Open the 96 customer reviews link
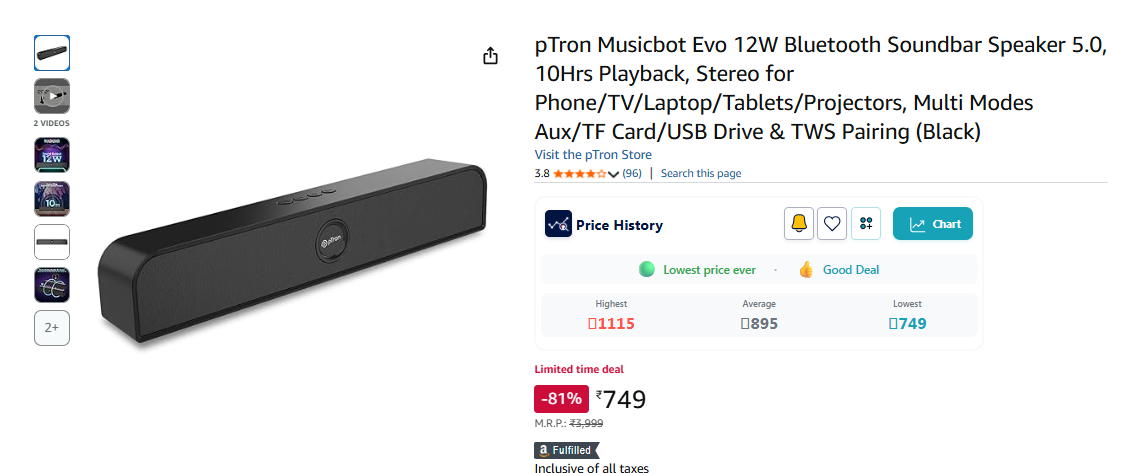Screen dimensions: 1132x473 pos(632,173)
